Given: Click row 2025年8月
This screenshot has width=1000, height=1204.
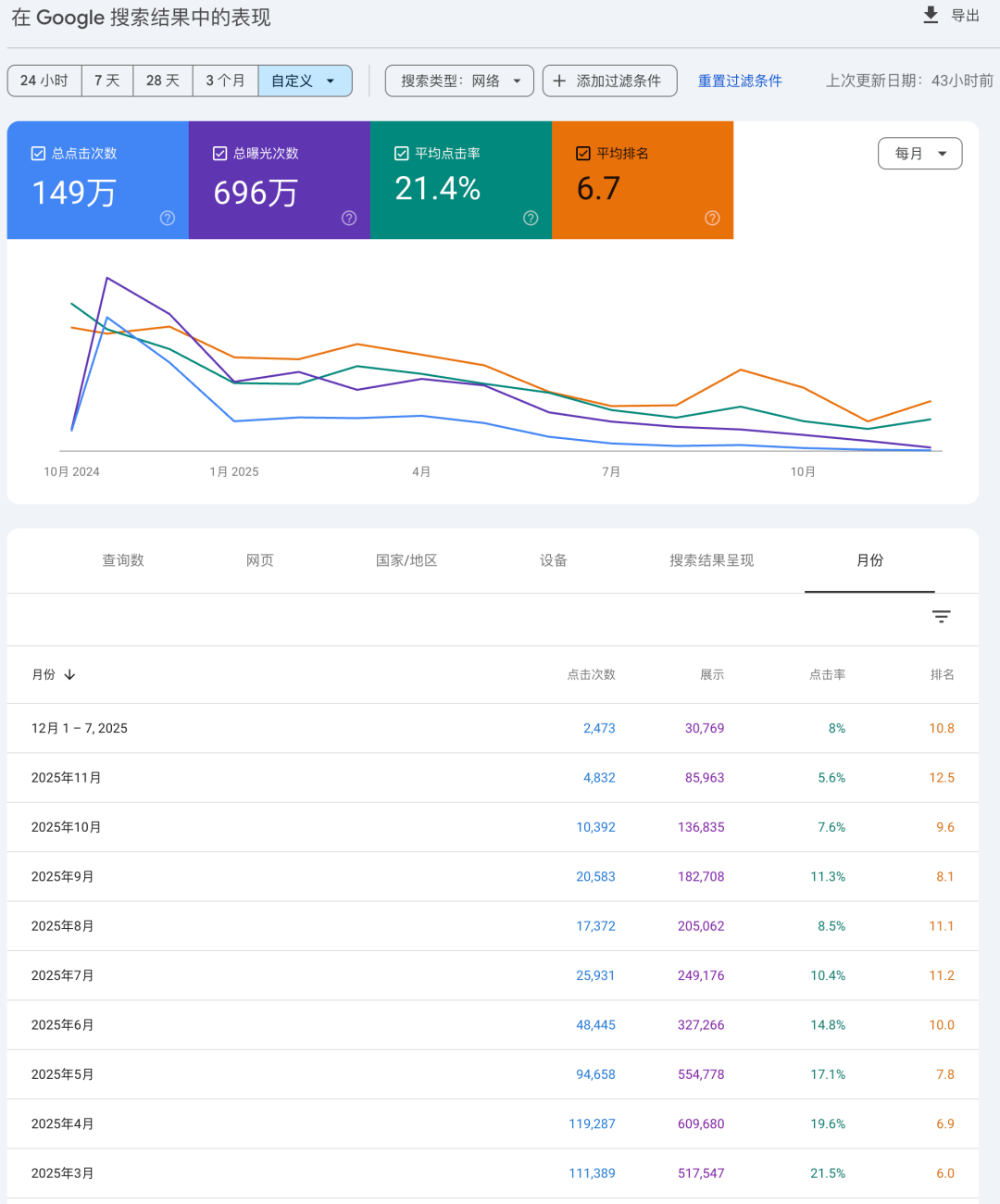Looking at the screenshot, I should (493, 926).
